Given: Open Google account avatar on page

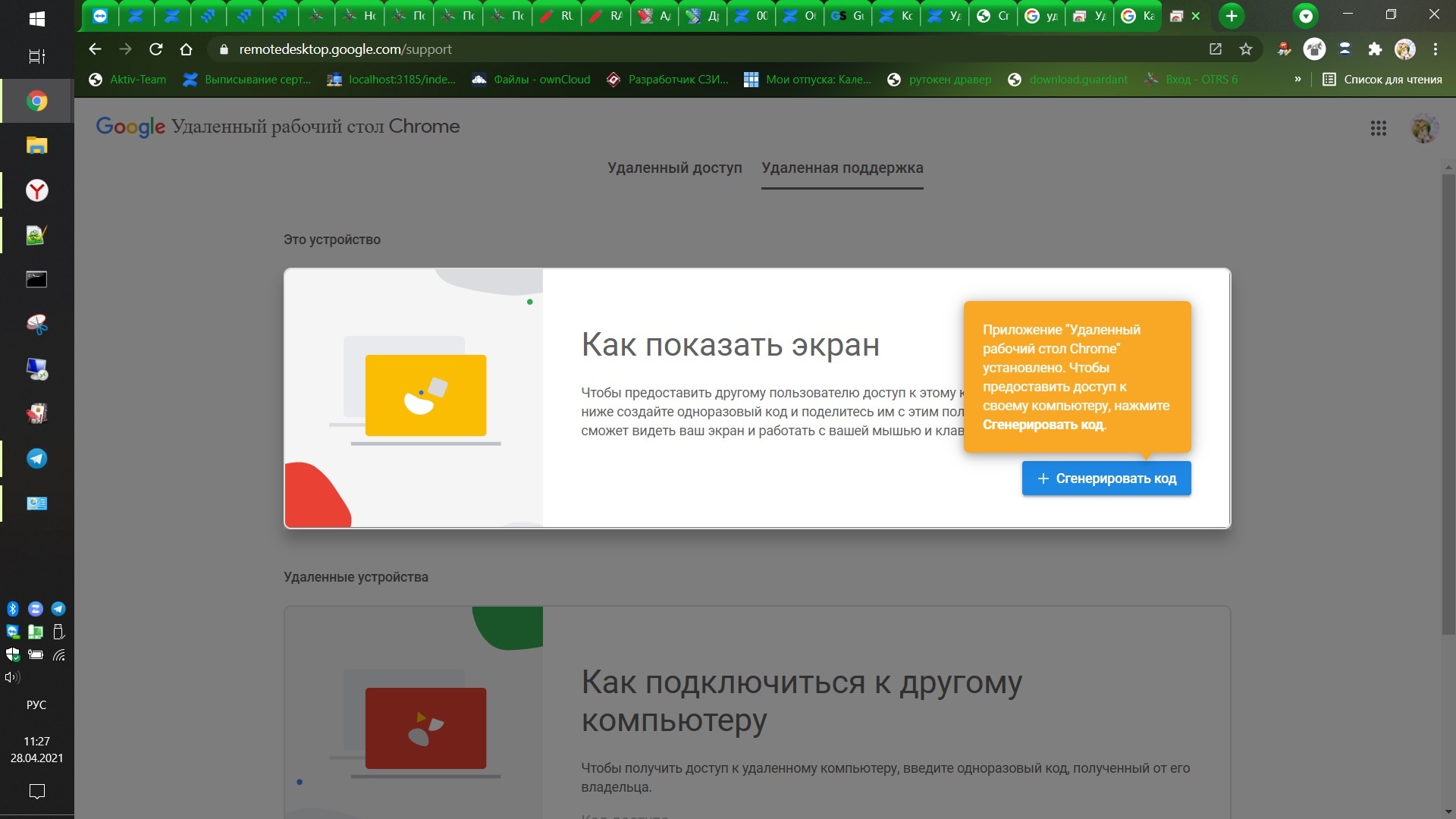Looking at the screenshot, I should coord(1424,128).
